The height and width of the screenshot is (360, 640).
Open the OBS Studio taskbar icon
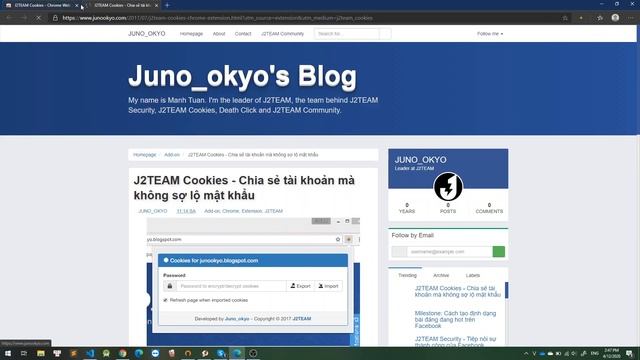[253, 353]
